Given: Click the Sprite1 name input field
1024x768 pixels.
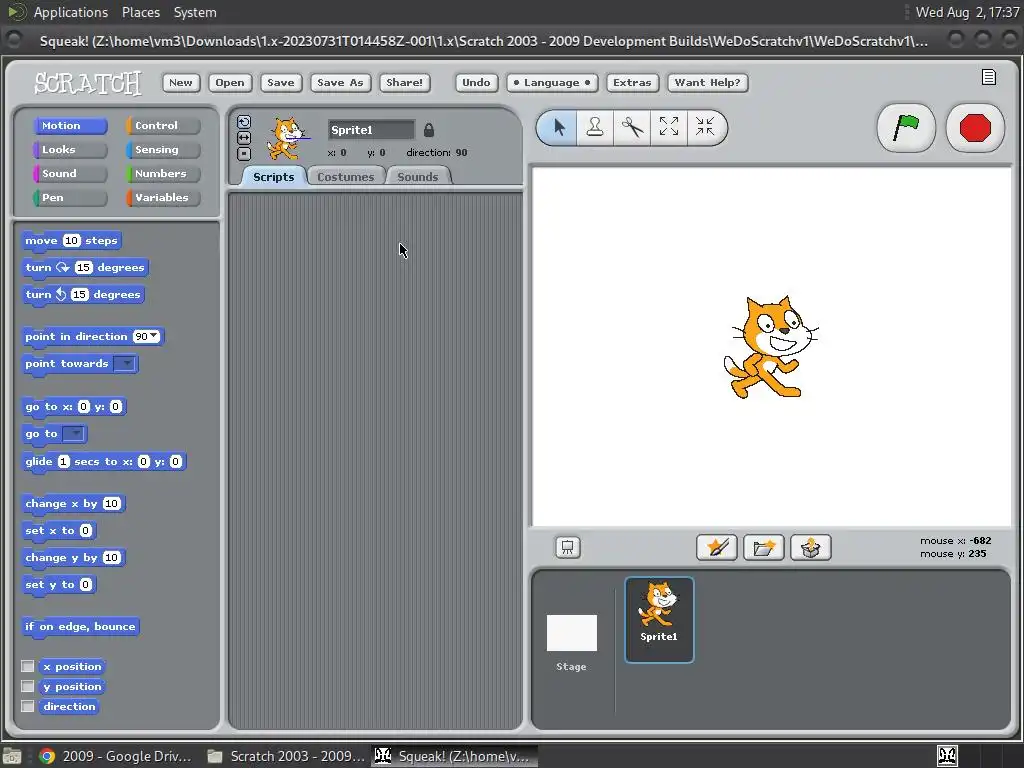Looking at the screenshot, I should point(371,129).
